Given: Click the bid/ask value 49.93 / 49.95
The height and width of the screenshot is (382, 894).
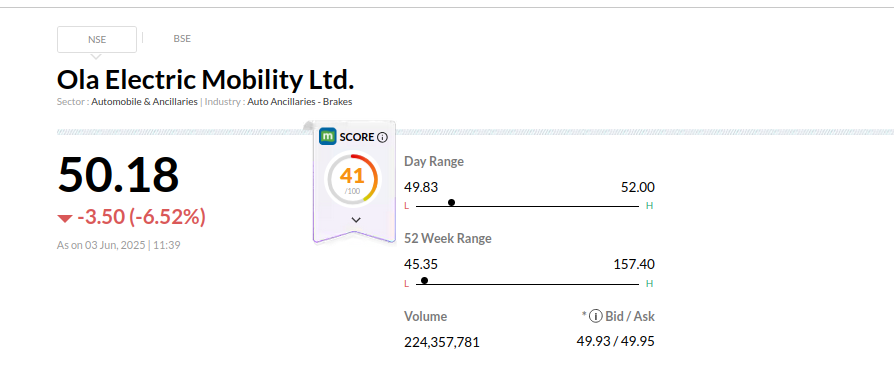Looking at the screenshot, I should [616, 342].
